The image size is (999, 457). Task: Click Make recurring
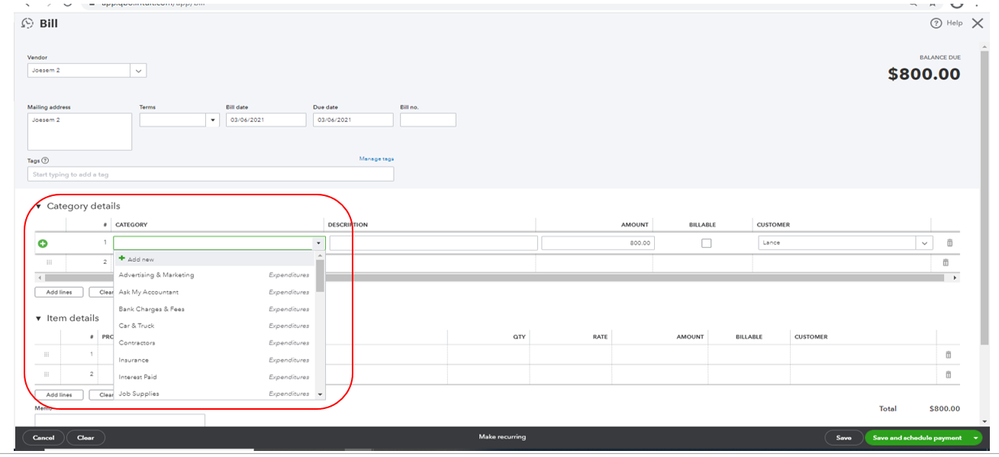tap(502, 437)
